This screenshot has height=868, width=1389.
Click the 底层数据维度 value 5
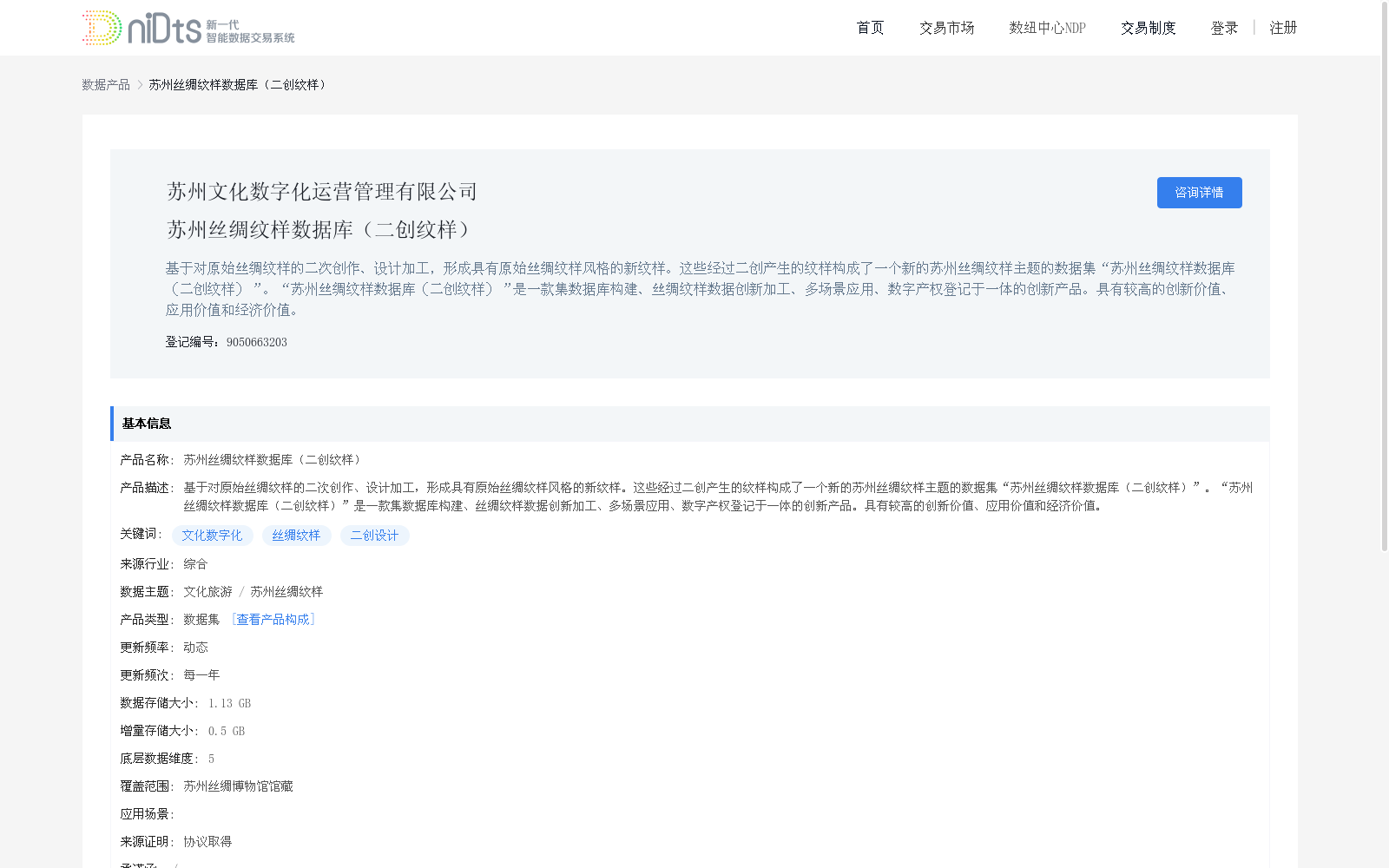click(x=211, y=759)
